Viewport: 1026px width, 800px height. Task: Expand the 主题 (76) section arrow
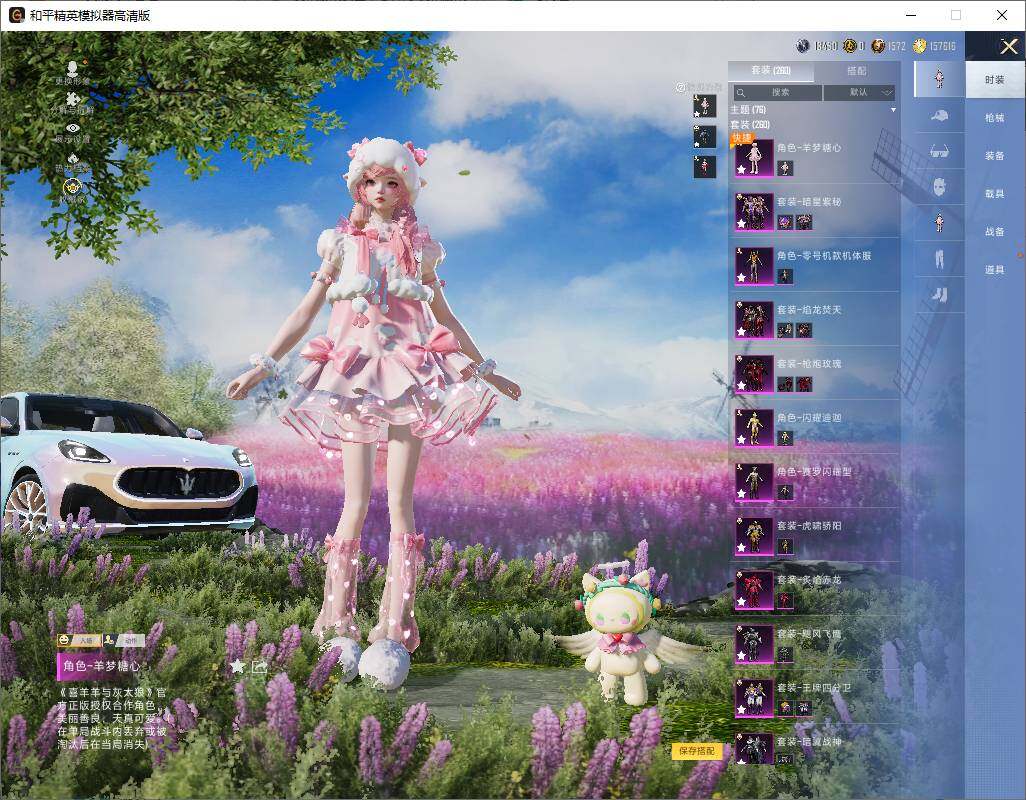pyautogui.click(x=893, y=110)
